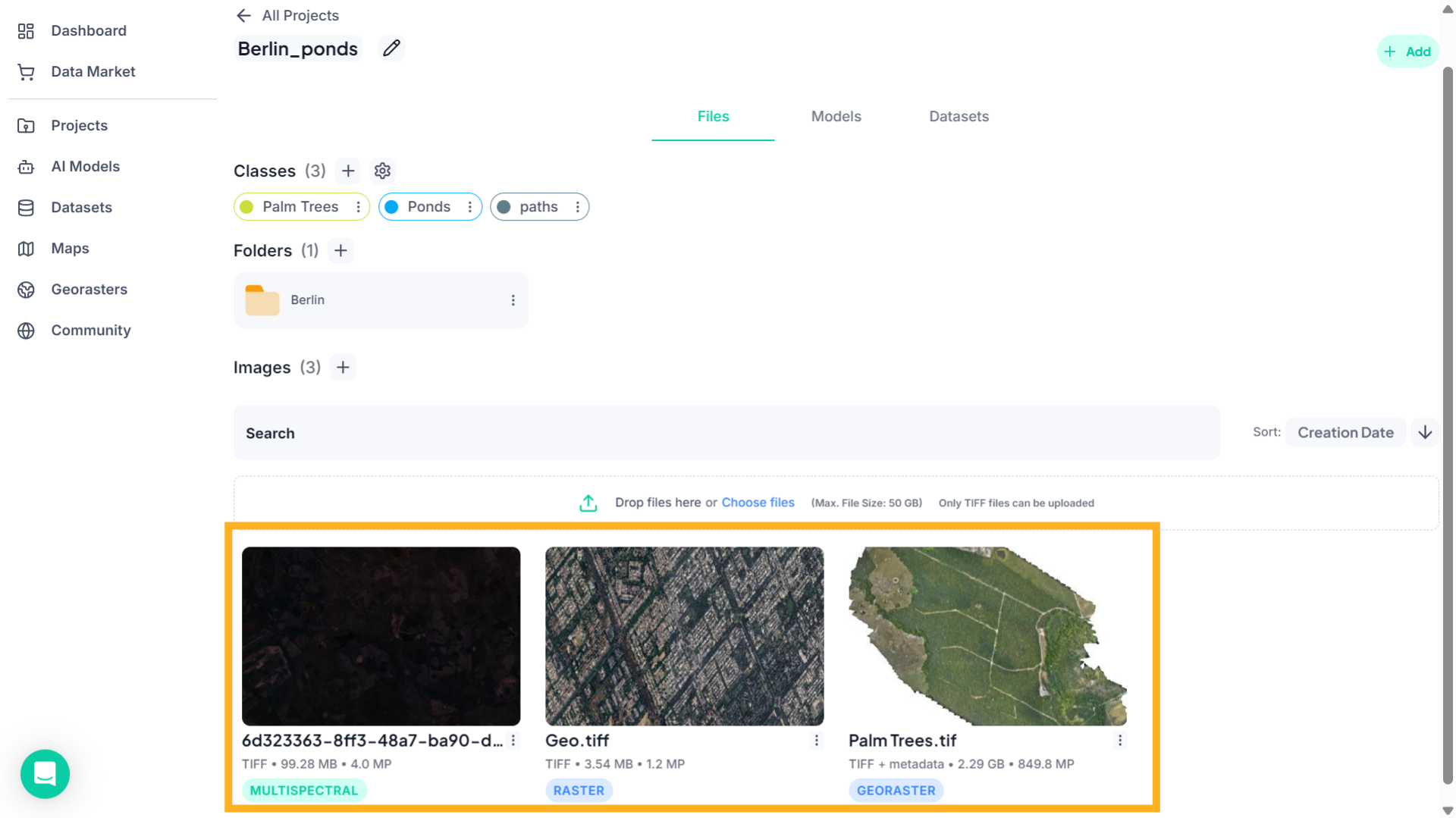Open Georasters from sidebar
Image resolution: width=1456 pixels, height=818 pixels.
tap(89, 290)
